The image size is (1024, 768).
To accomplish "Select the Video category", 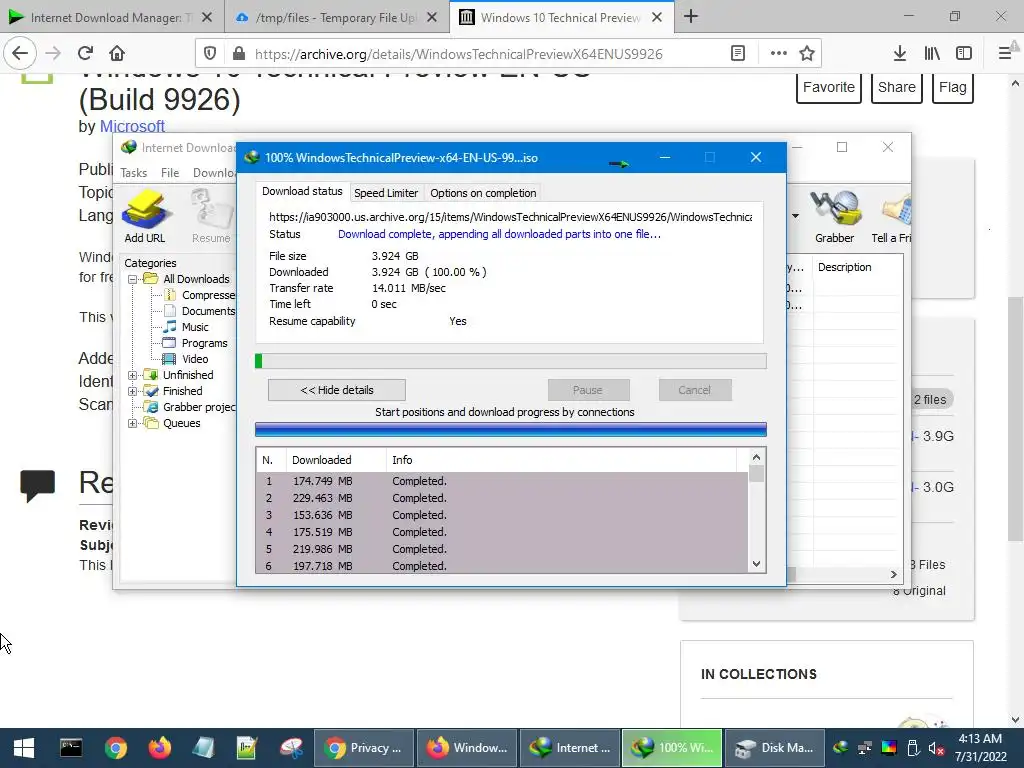I will (x=195, y=359).
